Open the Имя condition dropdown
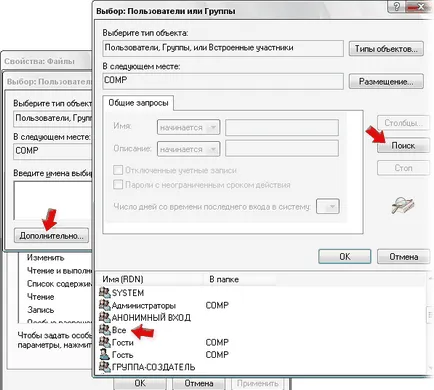The height and width of the screenshot is (390, 434). click(x=188, y=127)
